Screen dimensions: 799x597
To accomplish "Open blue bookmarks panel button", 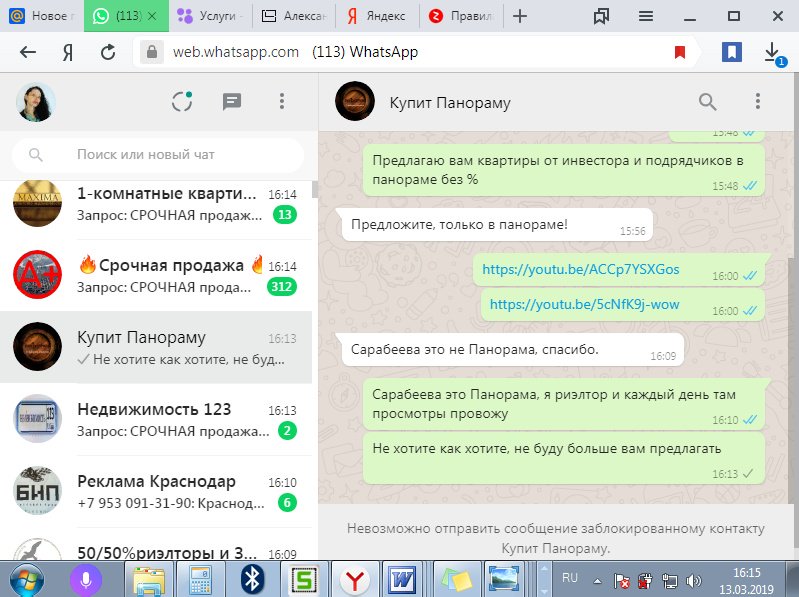I will point(731,52).
